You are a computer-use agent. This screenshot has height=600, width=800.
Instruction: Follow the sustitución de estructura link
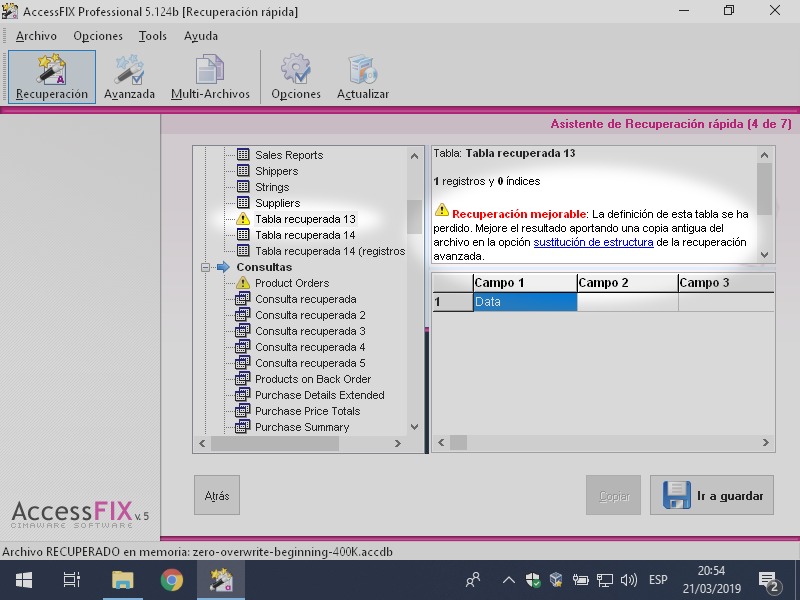pos(593,242)
